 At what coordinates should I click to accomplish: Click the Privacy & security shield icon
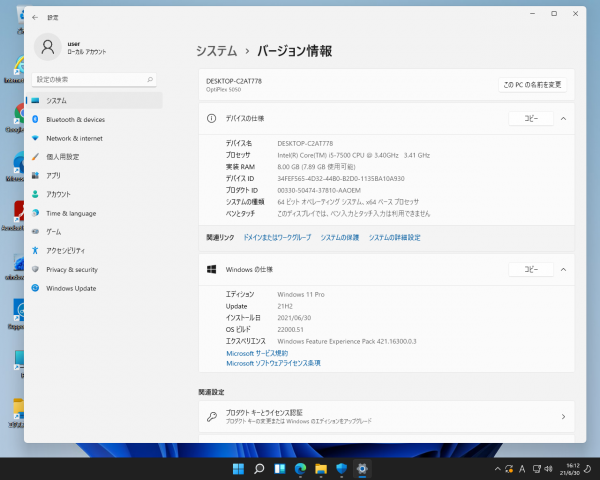tap(35, 269)
